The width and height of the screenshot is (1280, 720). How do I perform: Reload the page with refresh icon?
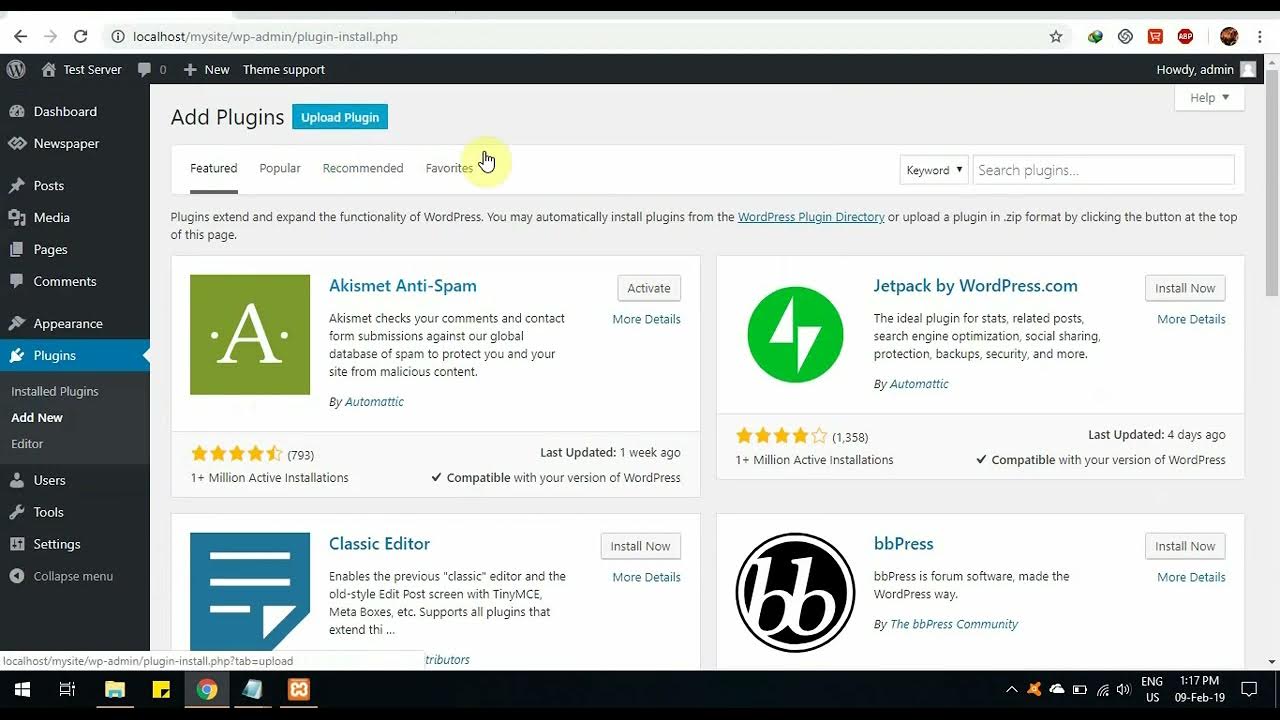tap(81, 37)
